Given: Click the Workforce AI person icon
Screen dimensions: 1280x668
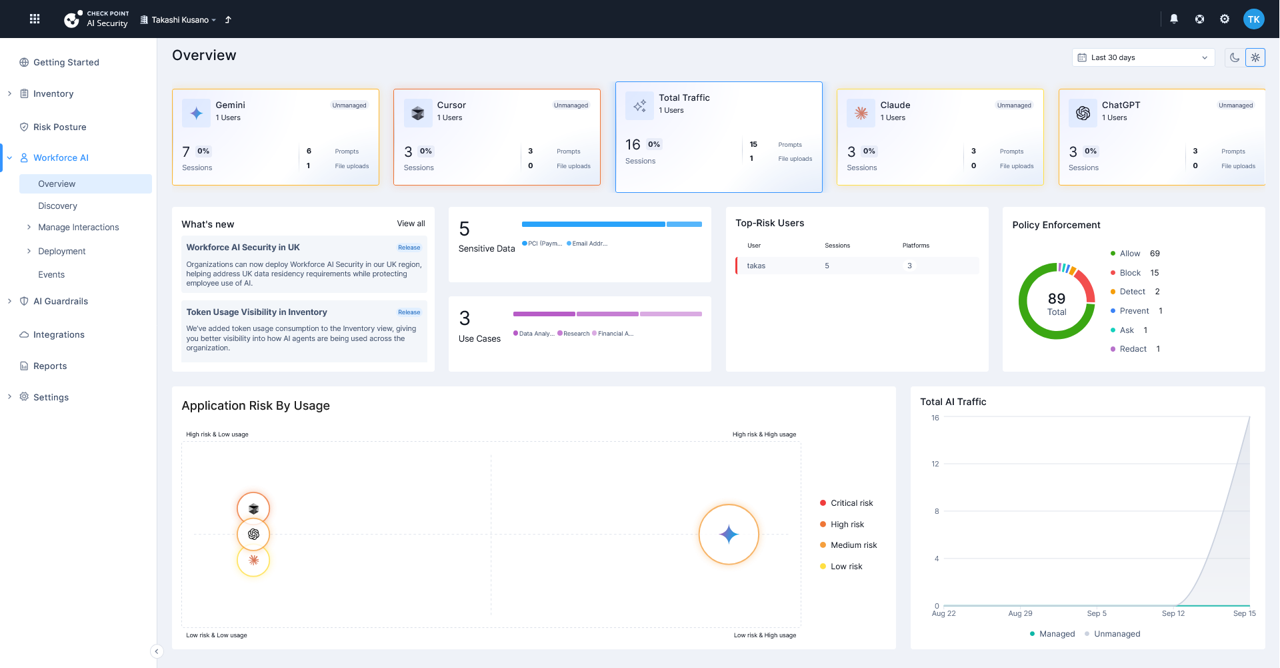Looking at the screenshot, I should pyautogui.click(x=24, y=158).
